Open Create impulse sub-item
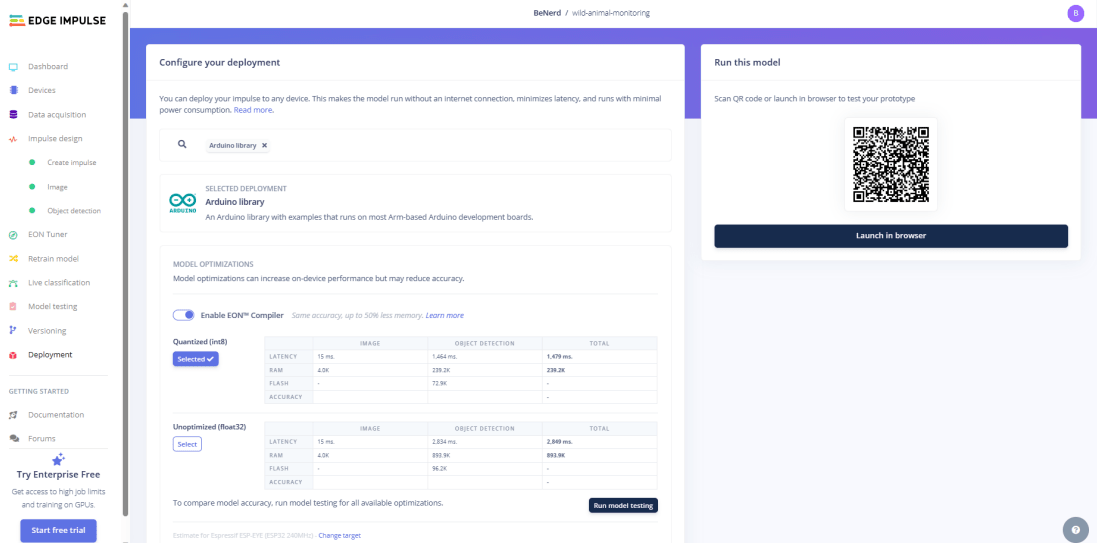 coord(71,162)
